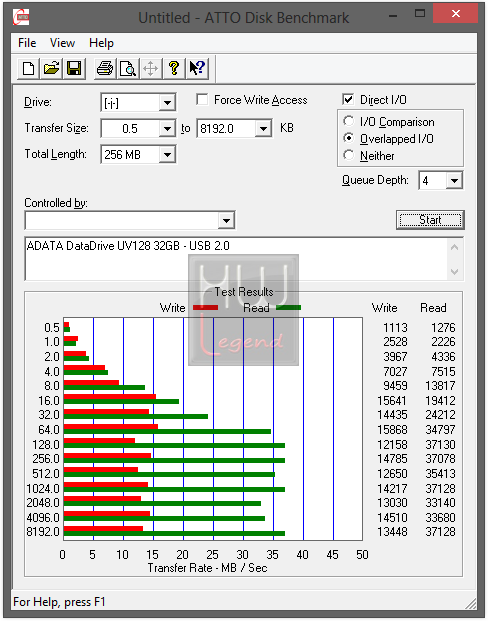488x621 pixels.
Task: Click green Read legend color bar
Action: pyautogui.click(x=288, y=308)
